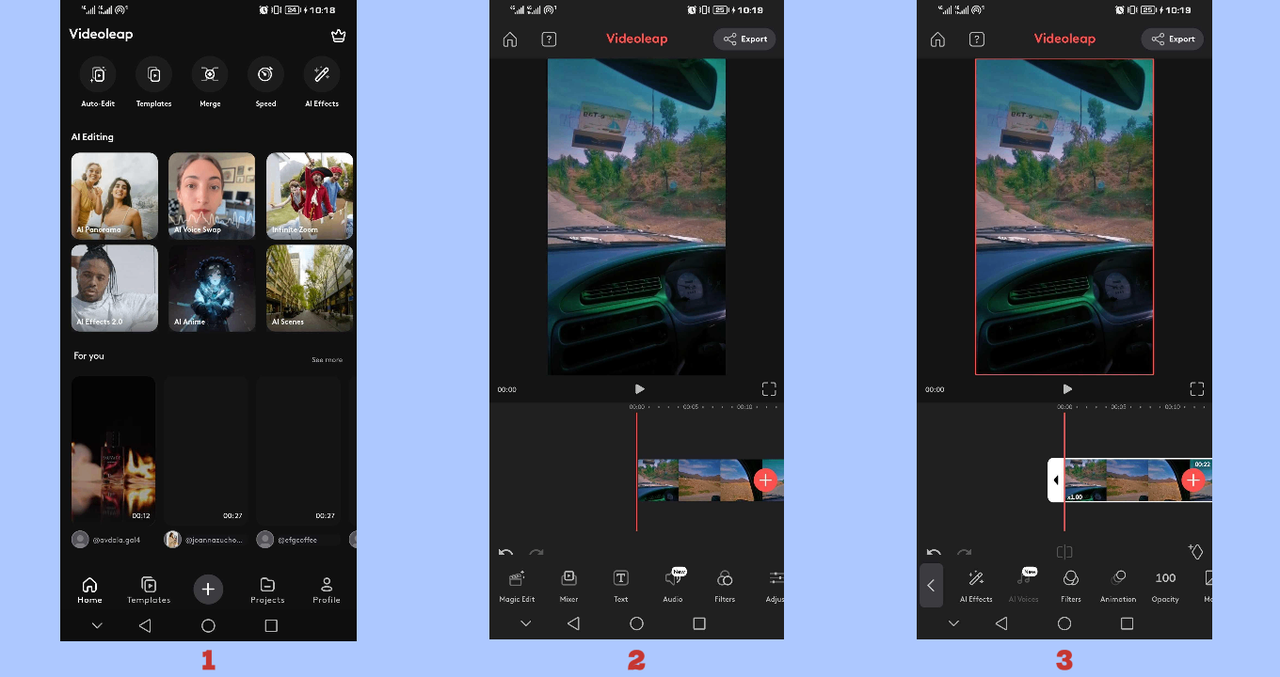Screen dimensions: 1280x677
Task: Tap undo arrow in screen 3 editor
Action: (x=934, y=552)
